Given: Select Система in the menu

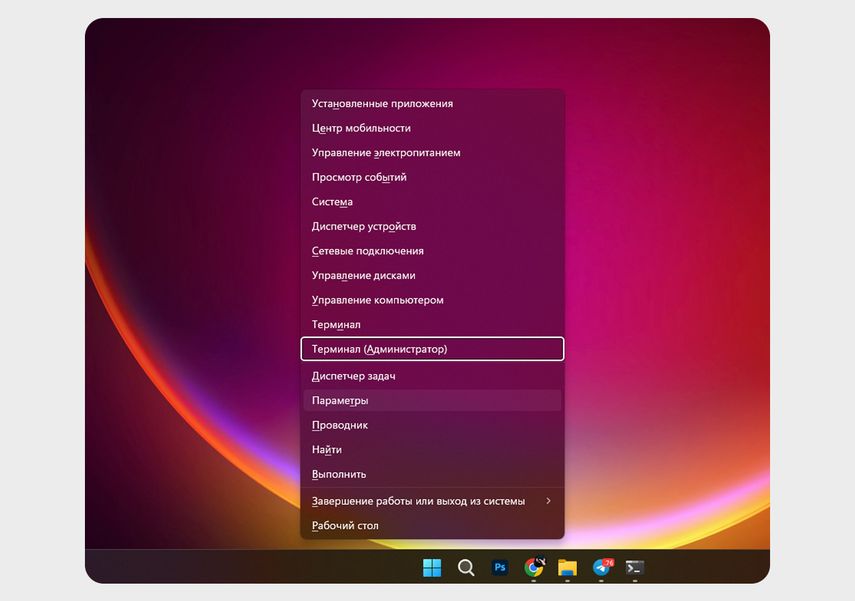Looking at the screenshot, I should pyautogui.click(x=432, y=202).
